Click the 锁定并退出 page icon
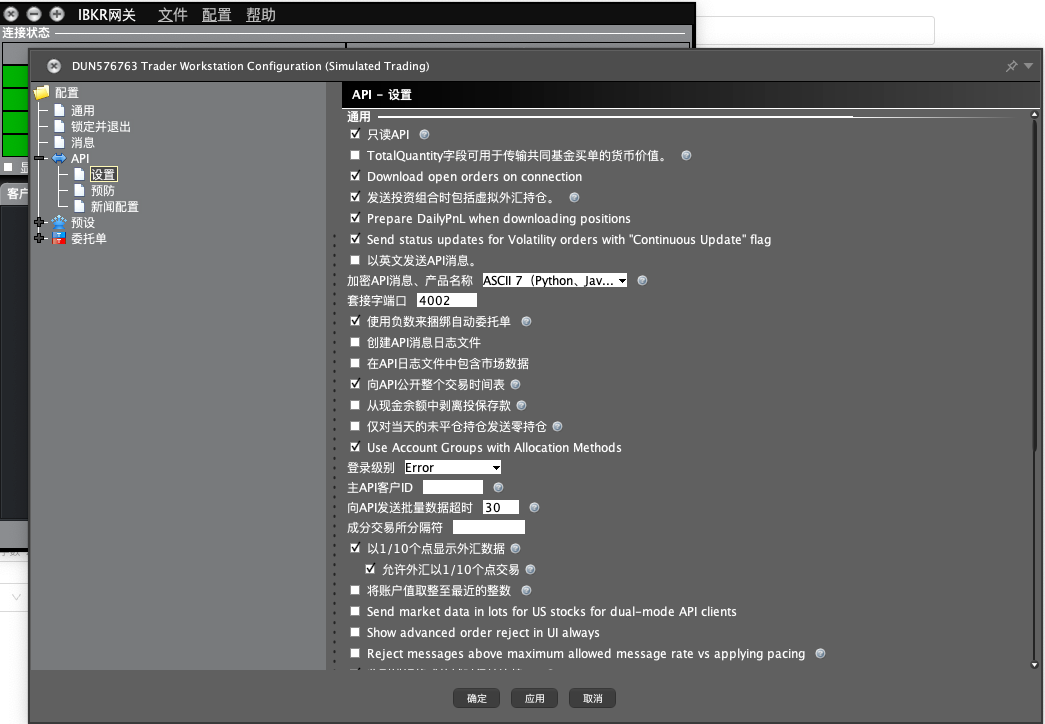 pyautogui.click(x=59, y=126)
